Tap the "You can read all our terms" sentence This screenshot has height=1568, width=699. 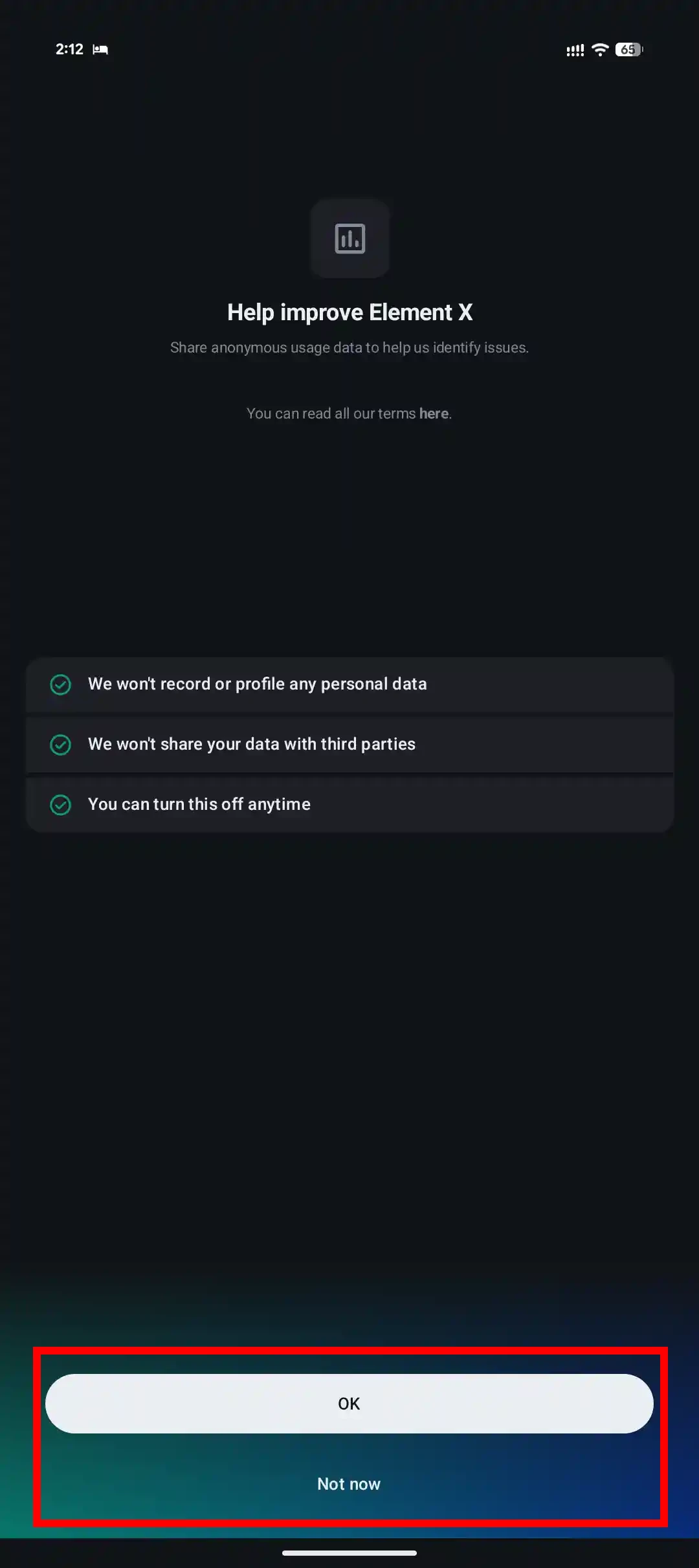click(x=331, y=413)
